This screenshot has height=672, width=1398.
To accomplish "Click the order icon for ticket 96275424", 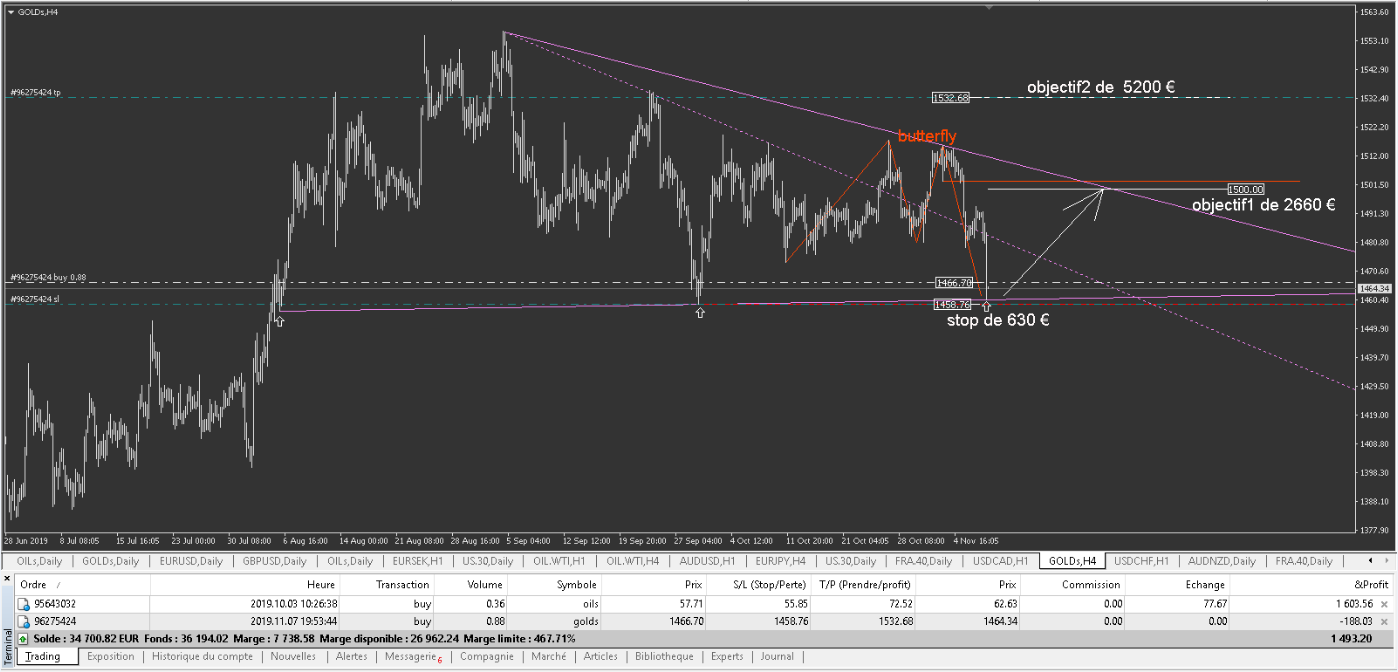I will point(23,620).
